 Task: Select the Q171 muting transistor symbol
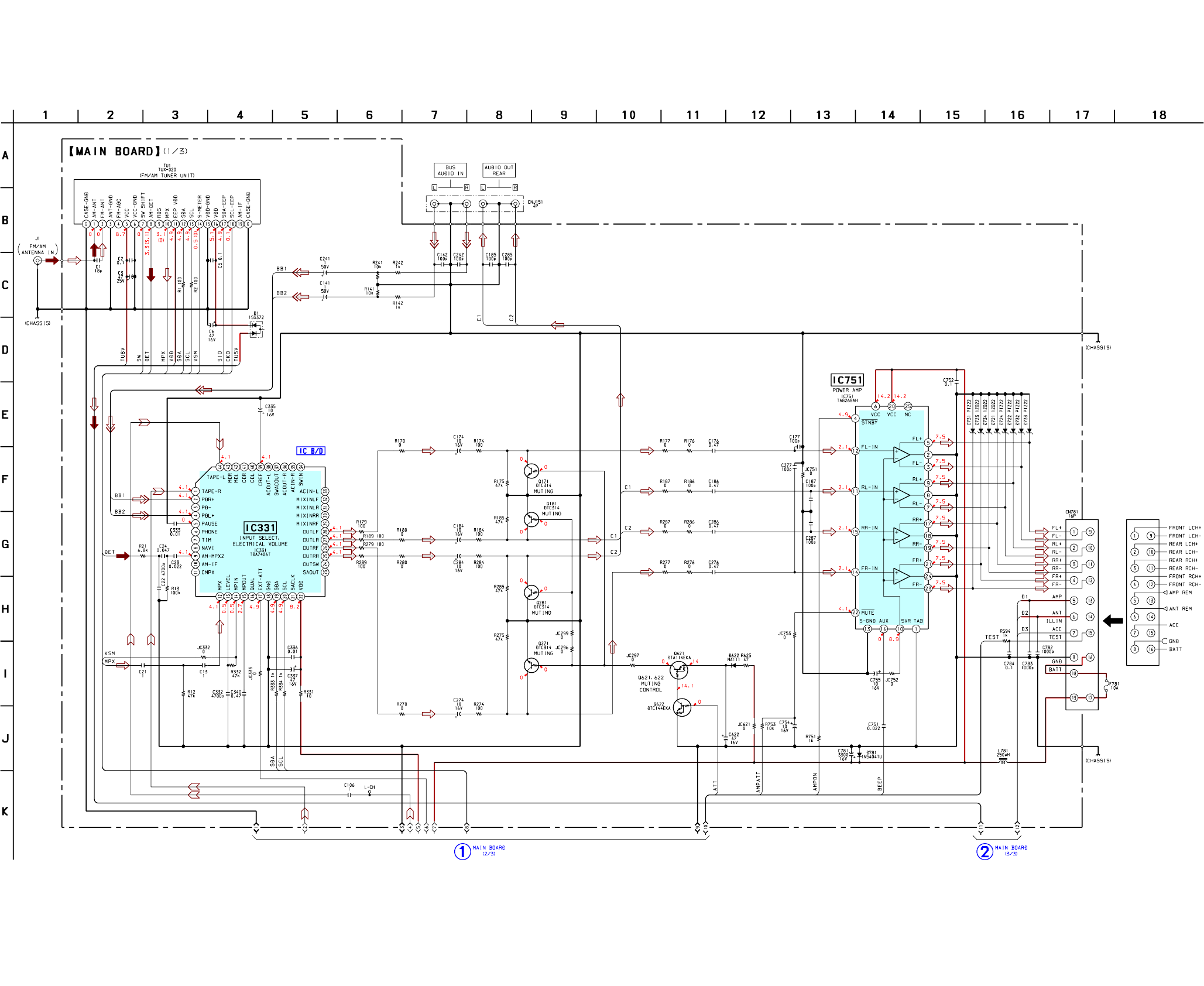point(531,470)
